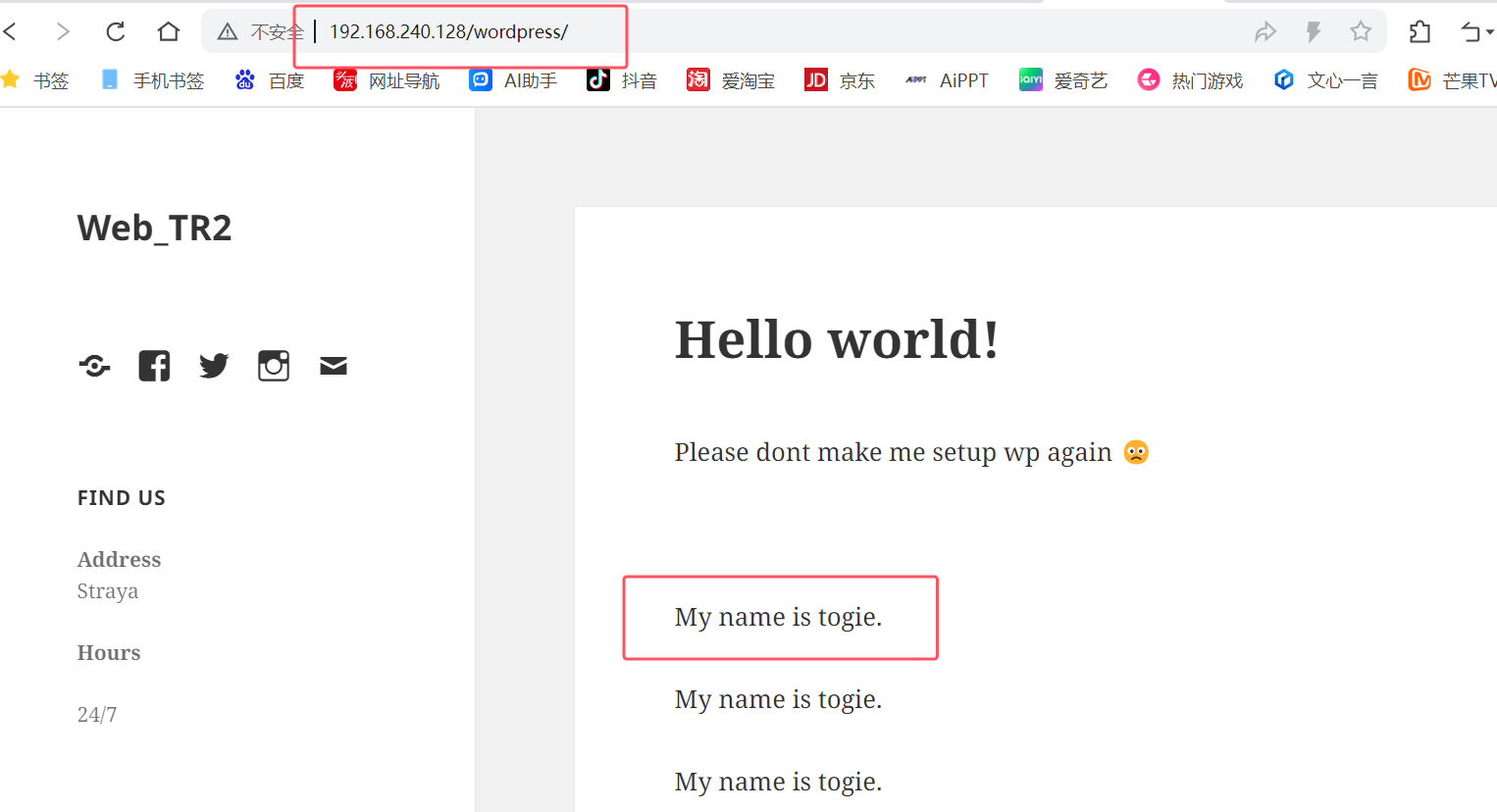Open the 百度 bookmark
The height and width of the screenshot is (812, 1497).
[x=271, y=80]
